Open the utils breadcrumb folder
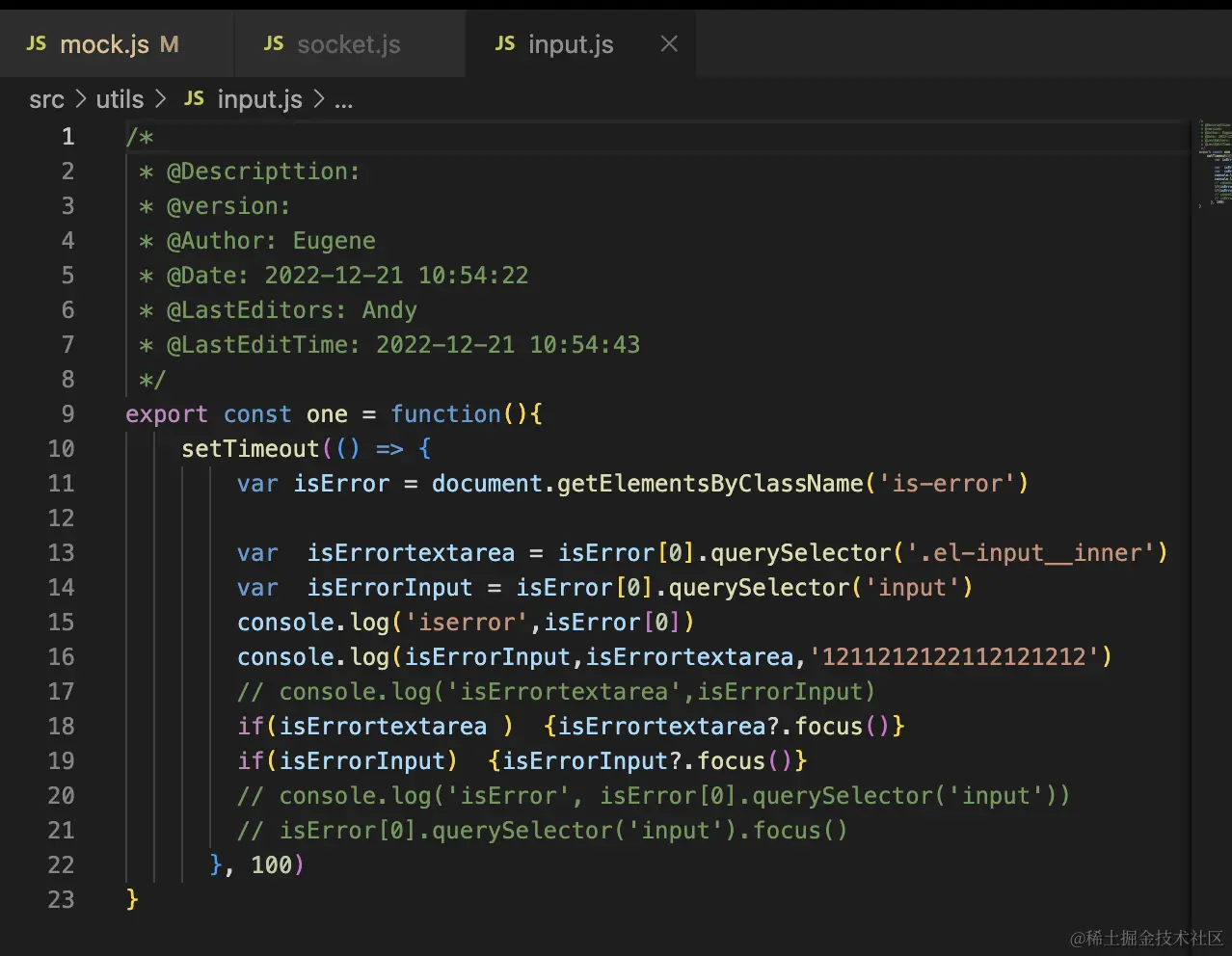The height and width of the screenshot is (956, 1232). click(x=120, y=99)
